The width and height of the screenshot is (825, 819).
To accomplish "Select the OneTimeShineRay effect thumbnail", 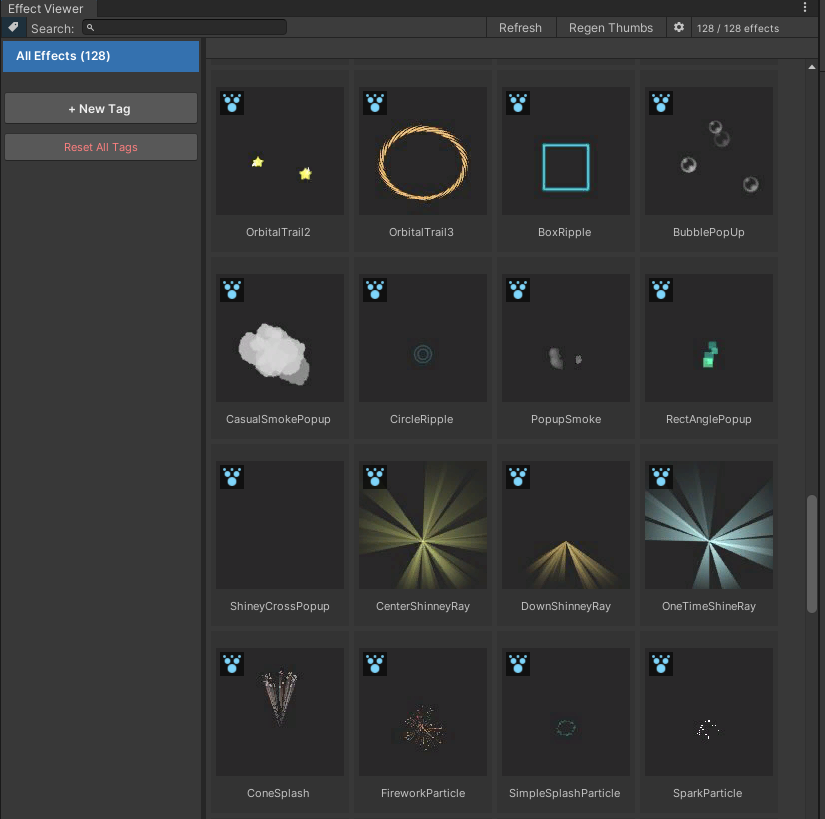I will pos(709,525).
